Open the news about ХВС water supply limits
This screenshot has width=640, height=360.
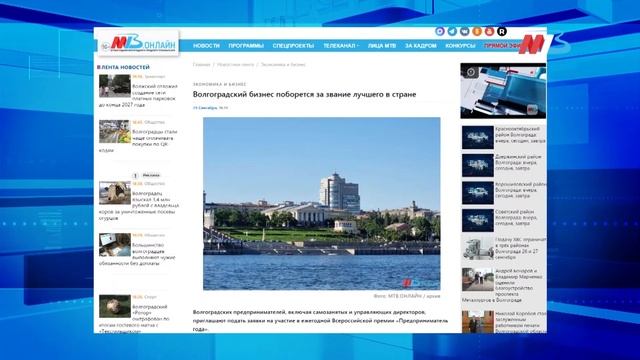[520, 249]
